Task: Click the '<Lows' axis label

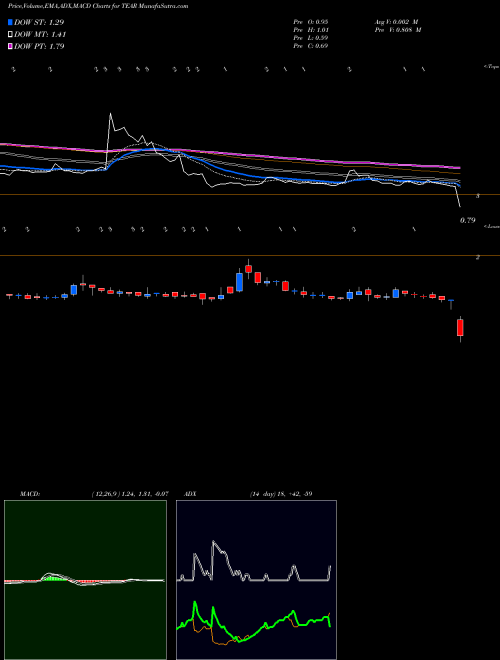Action: point(491,226)
